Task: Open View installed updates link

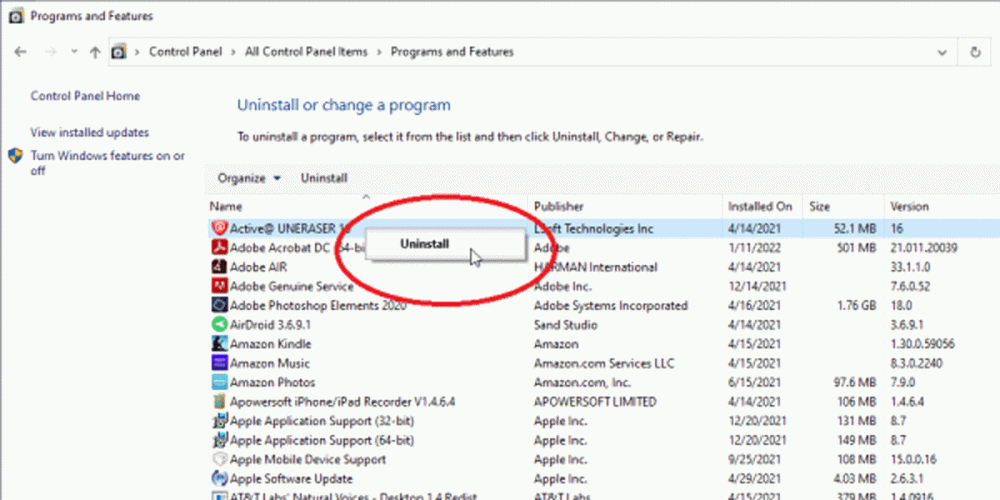Action: pyautogui.click(x=89, y=132)
